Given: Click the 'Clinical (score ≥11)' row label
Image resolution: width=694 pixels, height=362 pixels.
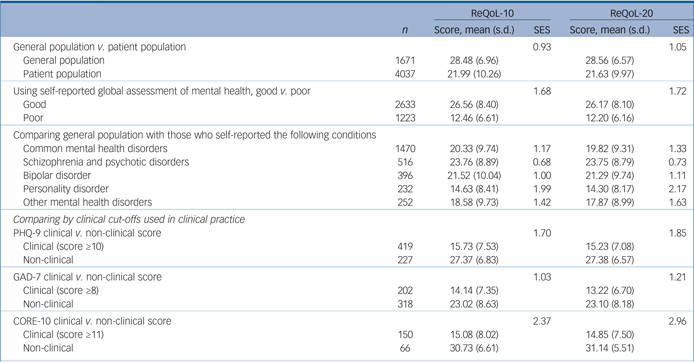Looking at the screenshot, I should coord(63,334).
